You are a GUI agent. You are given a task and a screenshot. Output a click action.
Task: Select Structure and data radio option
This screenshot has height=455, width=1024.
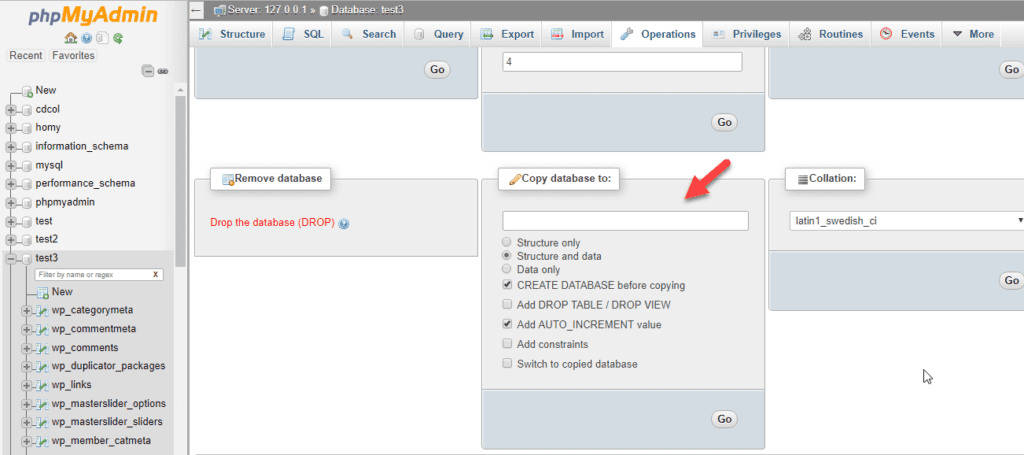tap(507, 256)
